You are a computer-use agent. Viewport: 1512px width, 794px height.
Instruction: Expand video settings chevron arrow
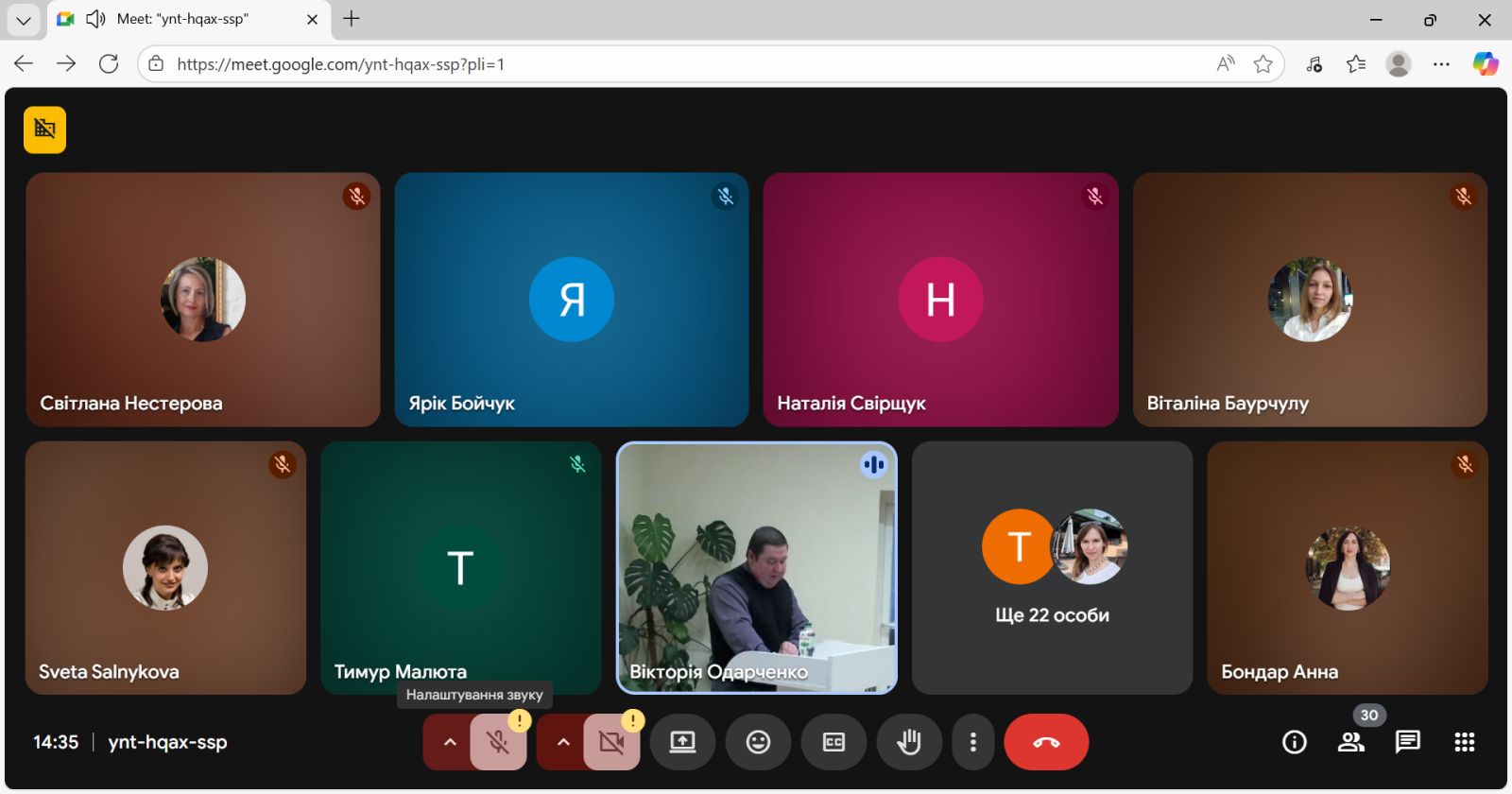563,742
